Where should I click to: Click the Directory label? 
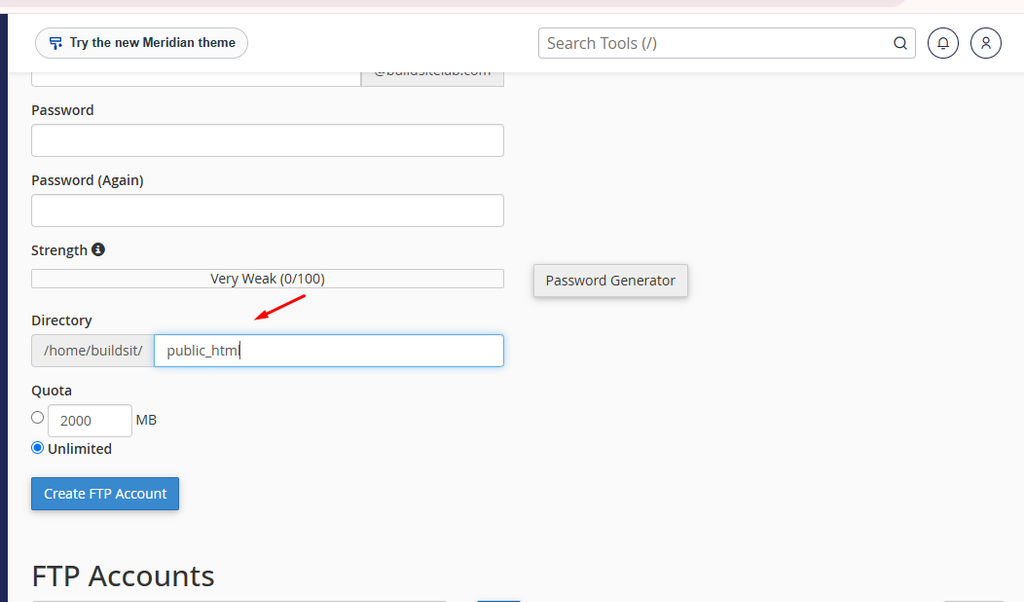61,320
